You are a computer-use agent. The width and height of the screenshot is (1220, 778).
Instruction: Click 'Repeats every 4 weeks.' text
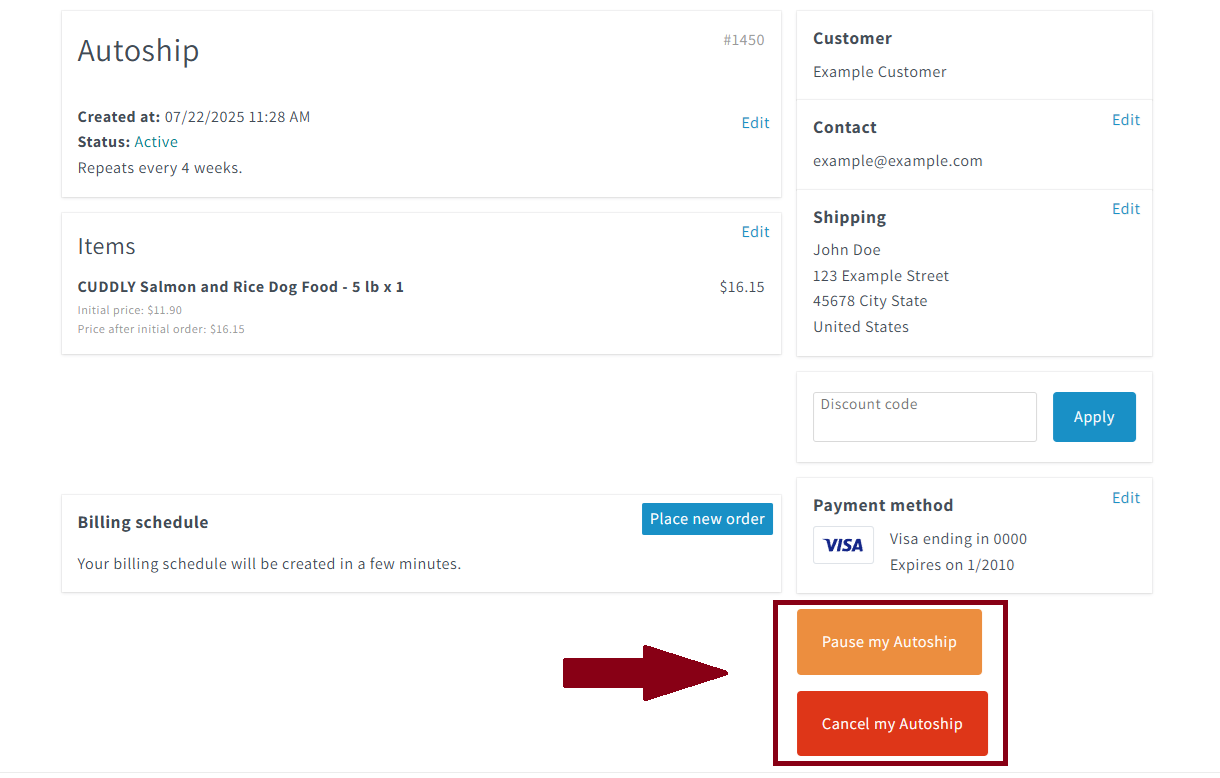click(x=160, y=168)
